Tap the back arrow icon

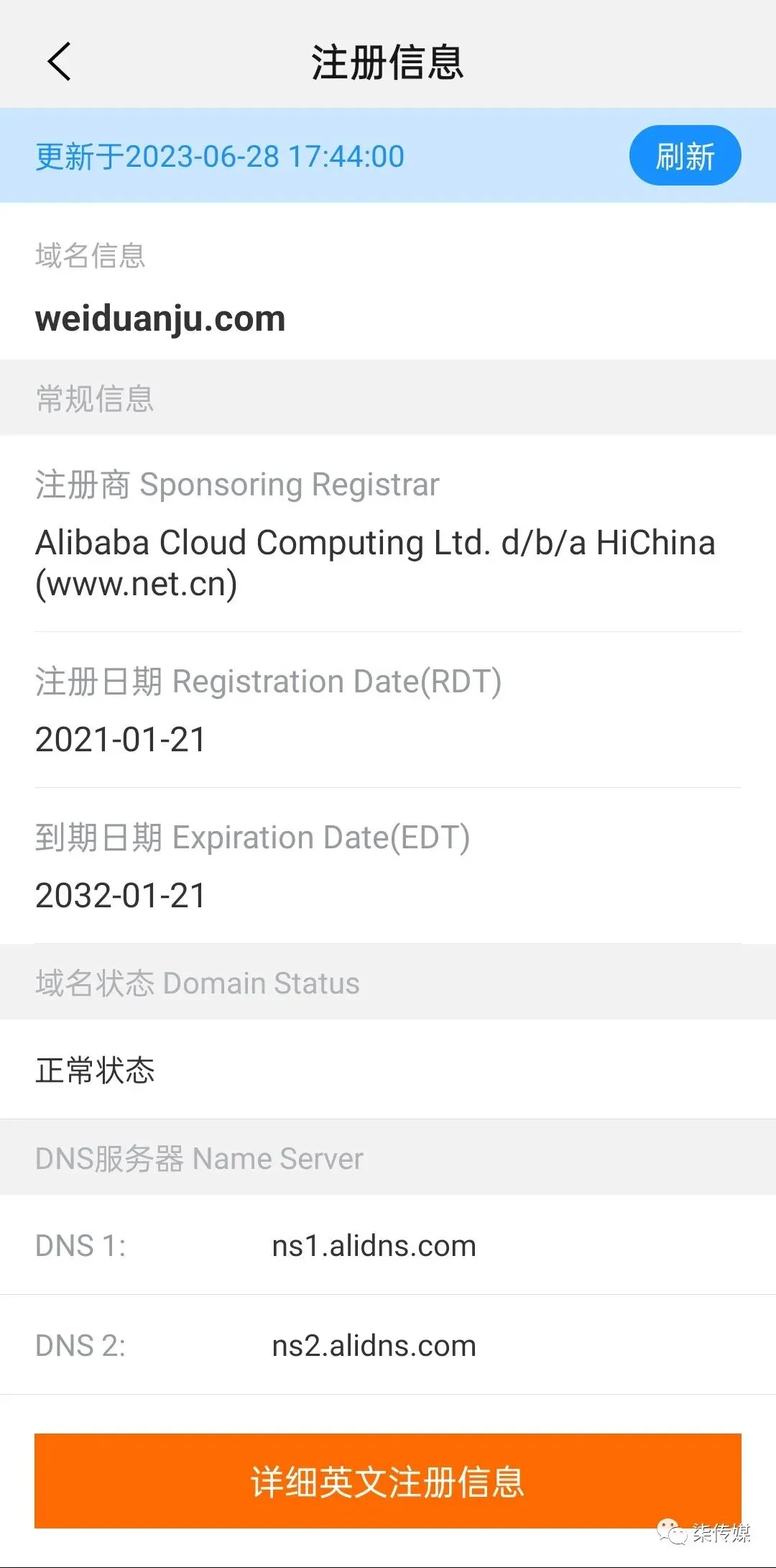coord(59,62)
